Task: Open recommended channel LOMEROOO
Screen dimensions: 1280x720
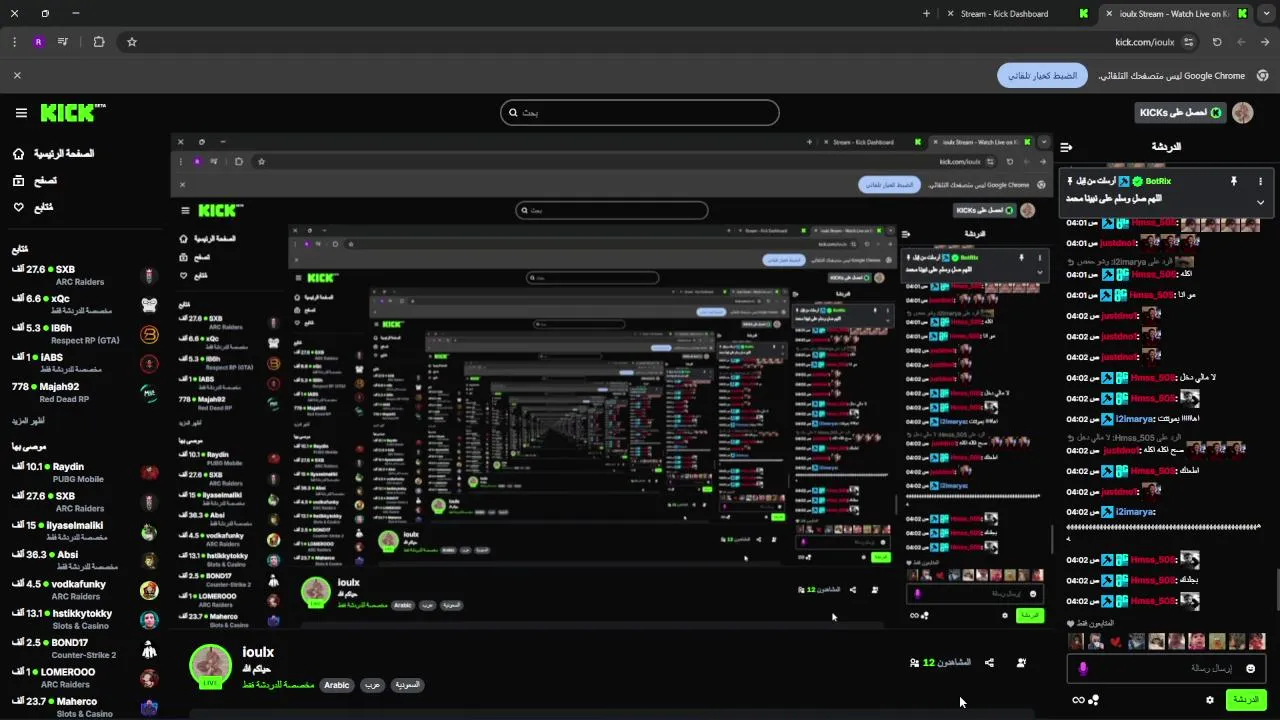Action: pos(85,678)
